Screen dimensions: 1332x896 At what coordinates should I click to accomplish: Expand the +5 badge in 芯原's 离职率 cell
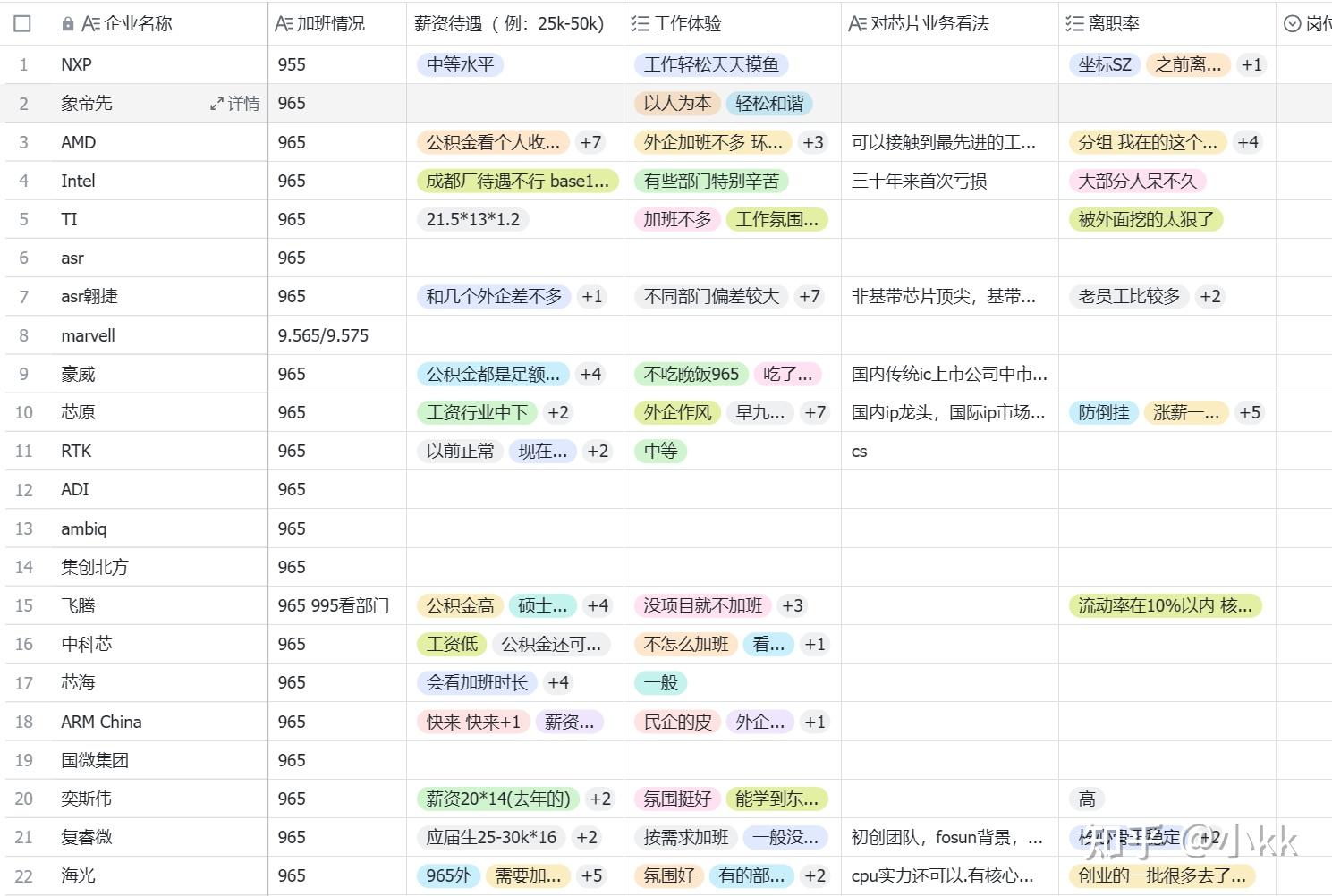tap(1250, 413)
